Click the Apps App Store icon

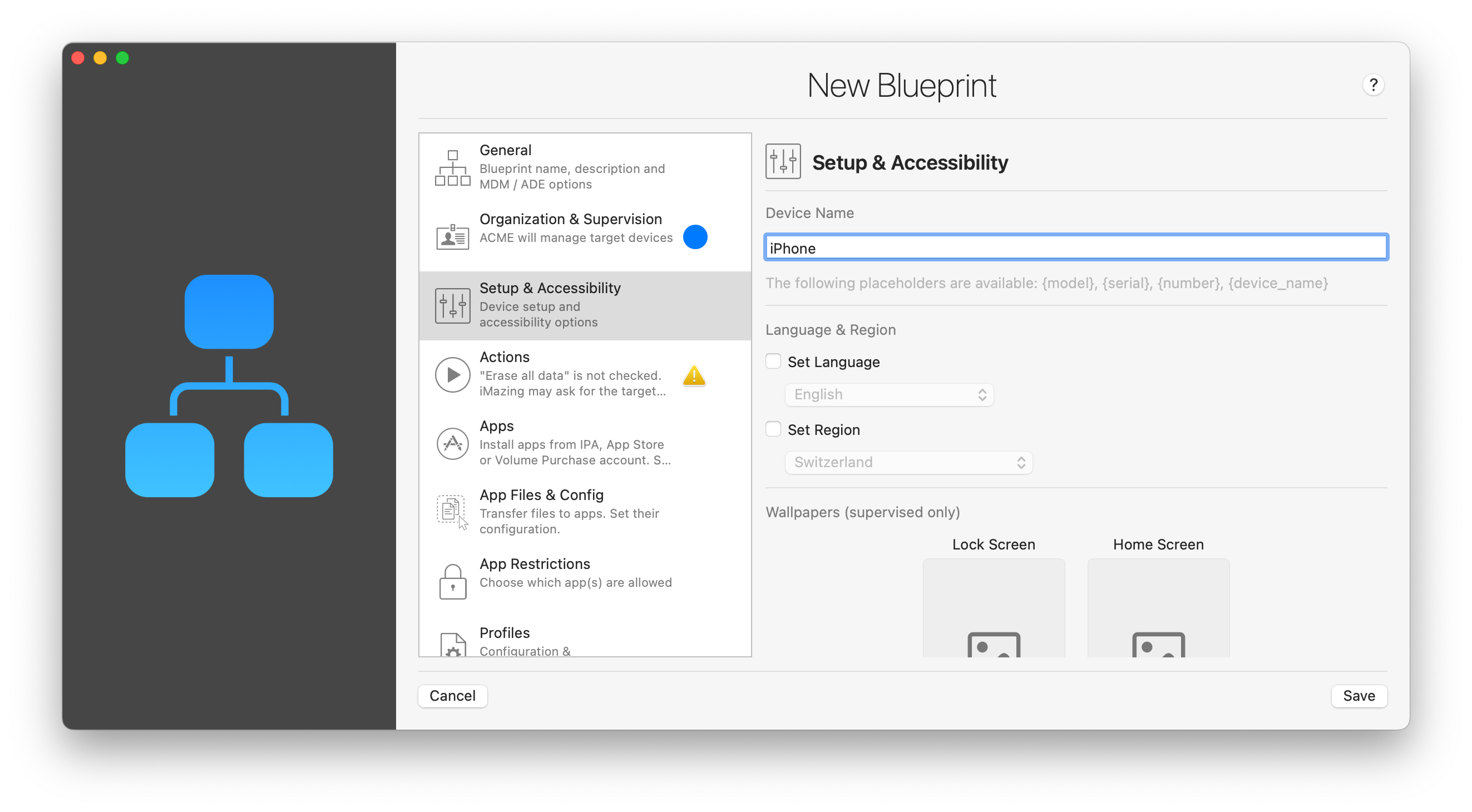click(452, 443)
